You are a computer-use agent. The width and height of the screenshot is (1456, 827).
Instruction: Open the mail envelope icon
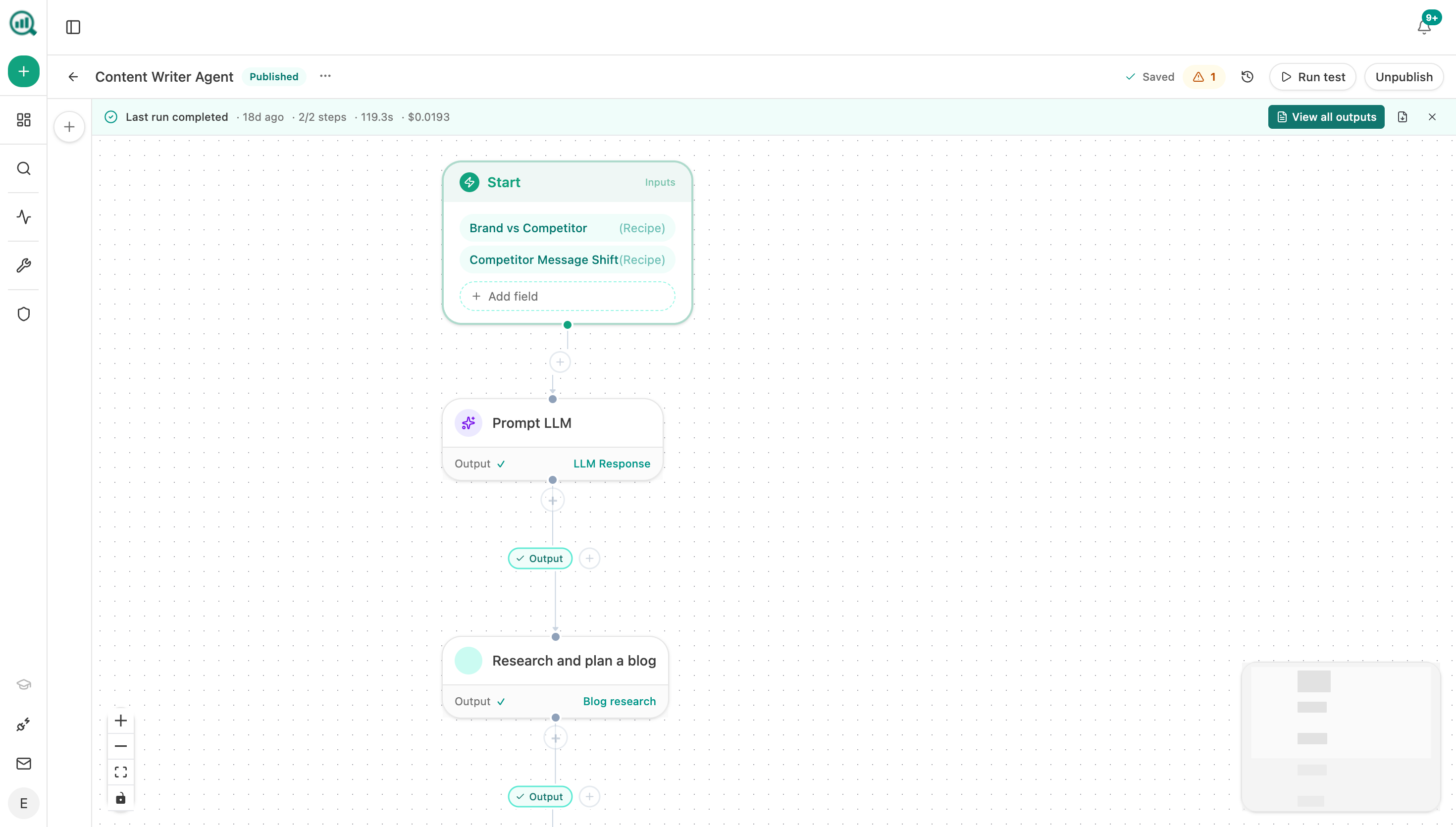point(23,764)
